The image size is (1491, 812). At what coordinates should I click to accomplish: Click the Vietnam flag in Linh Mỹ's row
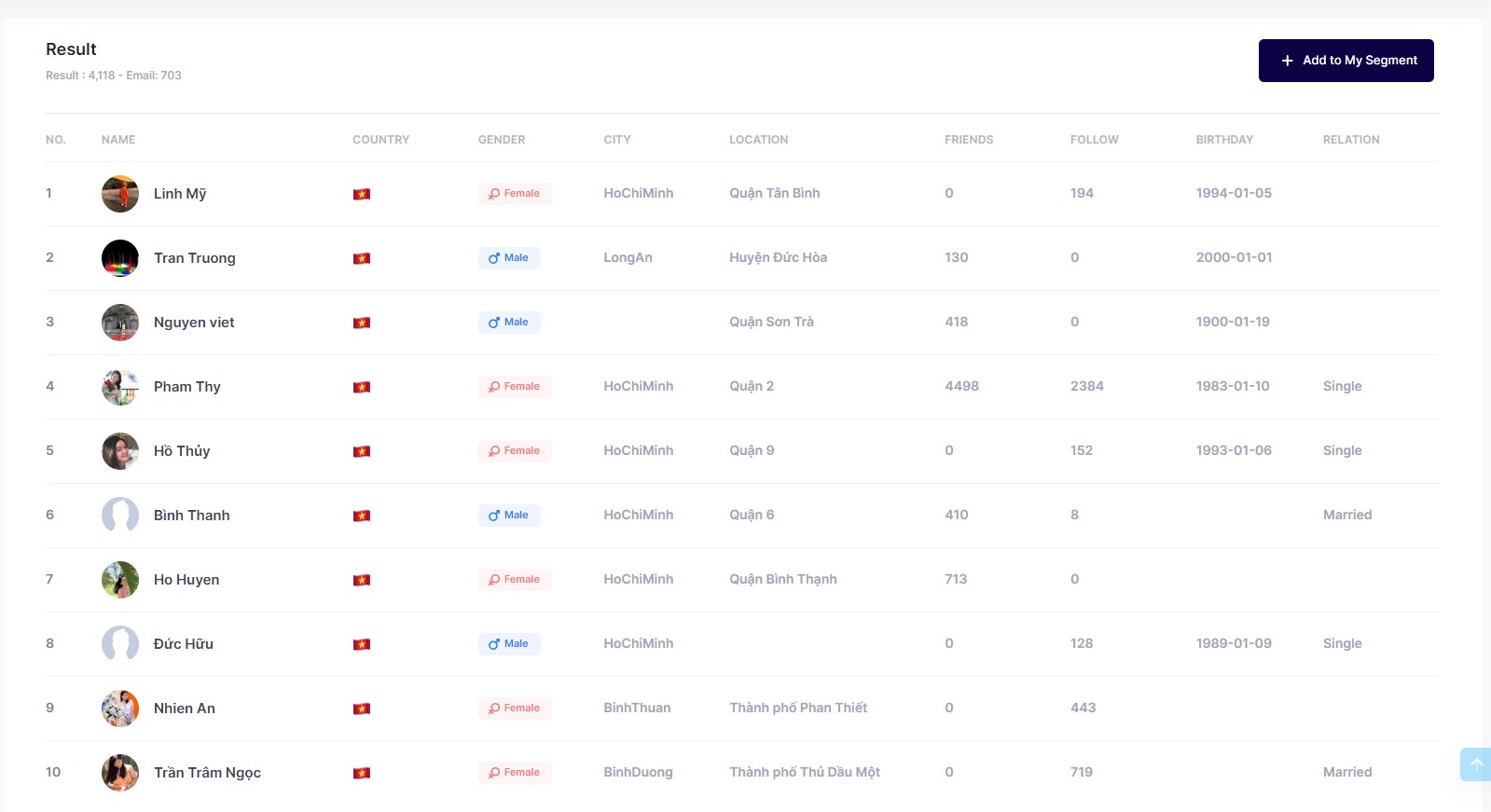[x=362, y=194]
